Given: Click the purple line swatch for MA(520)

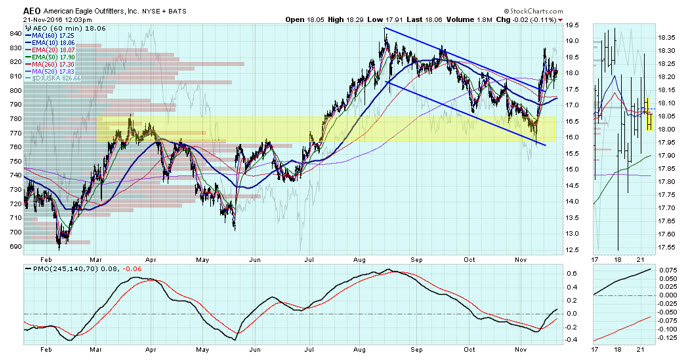Looking at the screenshot, I should click(x=28, y=71).
